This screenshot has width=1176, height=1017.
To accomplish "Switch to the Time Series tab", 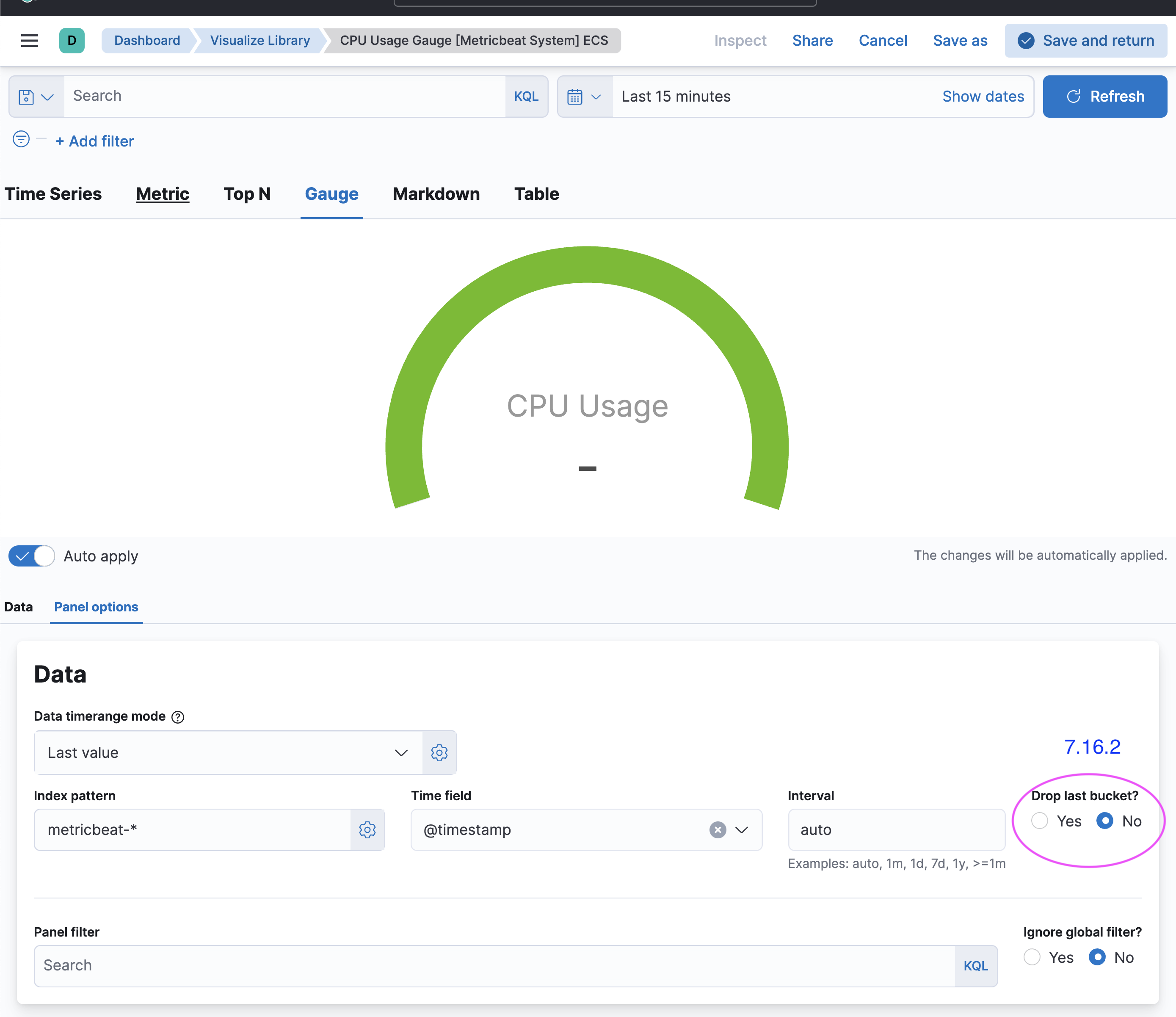I will coord(53,193).
